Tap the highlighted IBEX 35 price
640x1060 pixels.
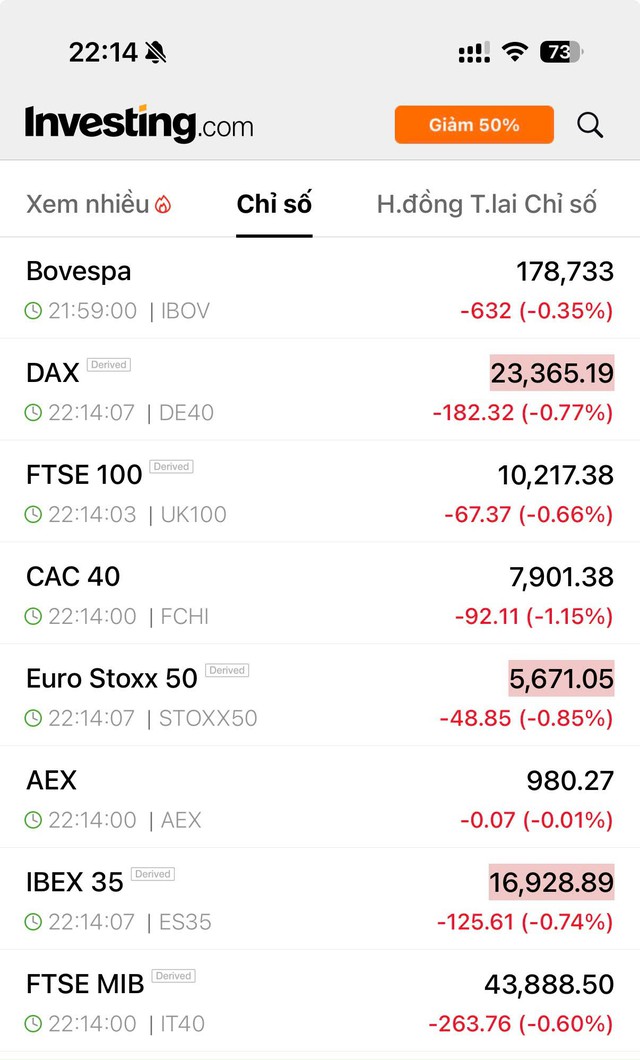coord(551,883)
